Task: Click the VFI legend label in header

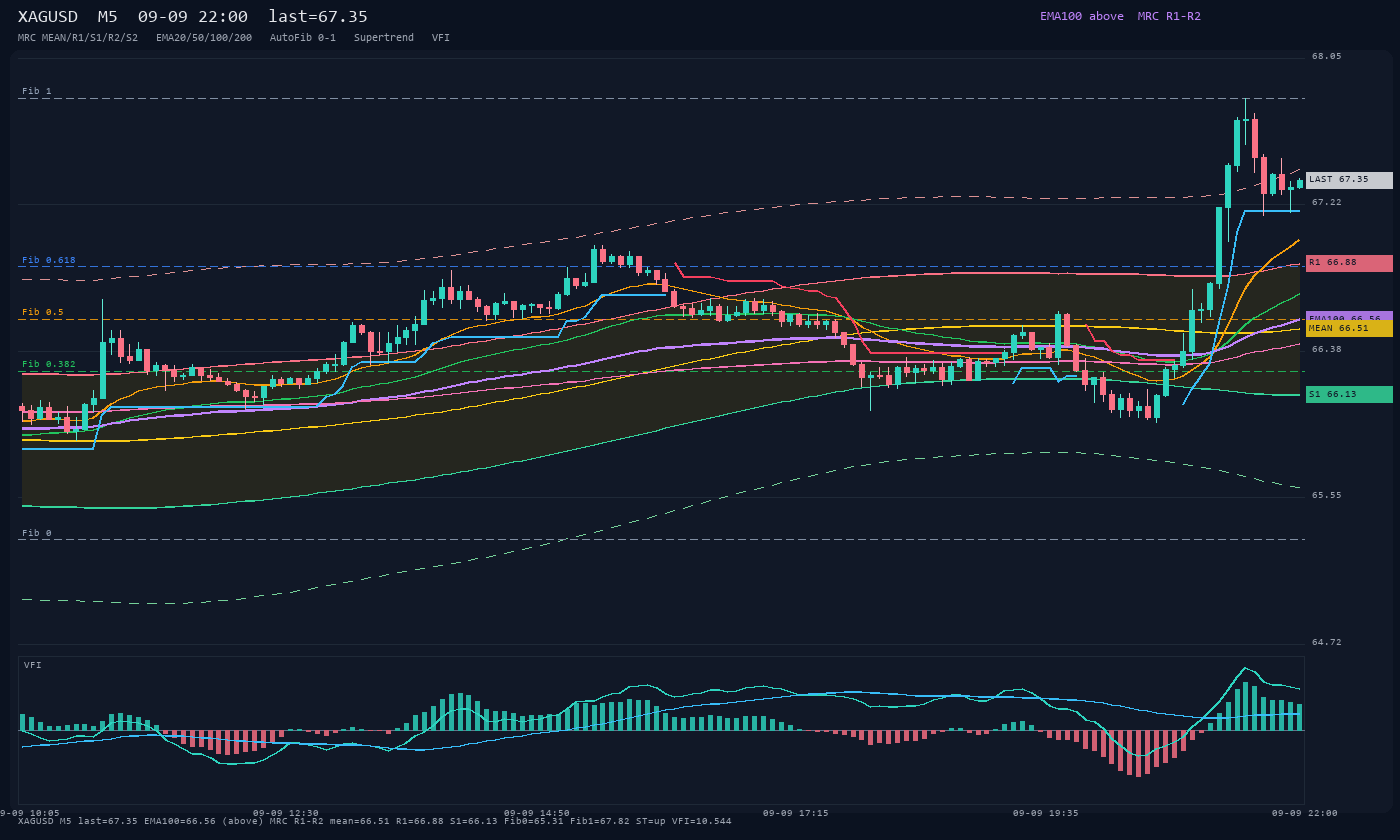Action: (x=441, y=38)
